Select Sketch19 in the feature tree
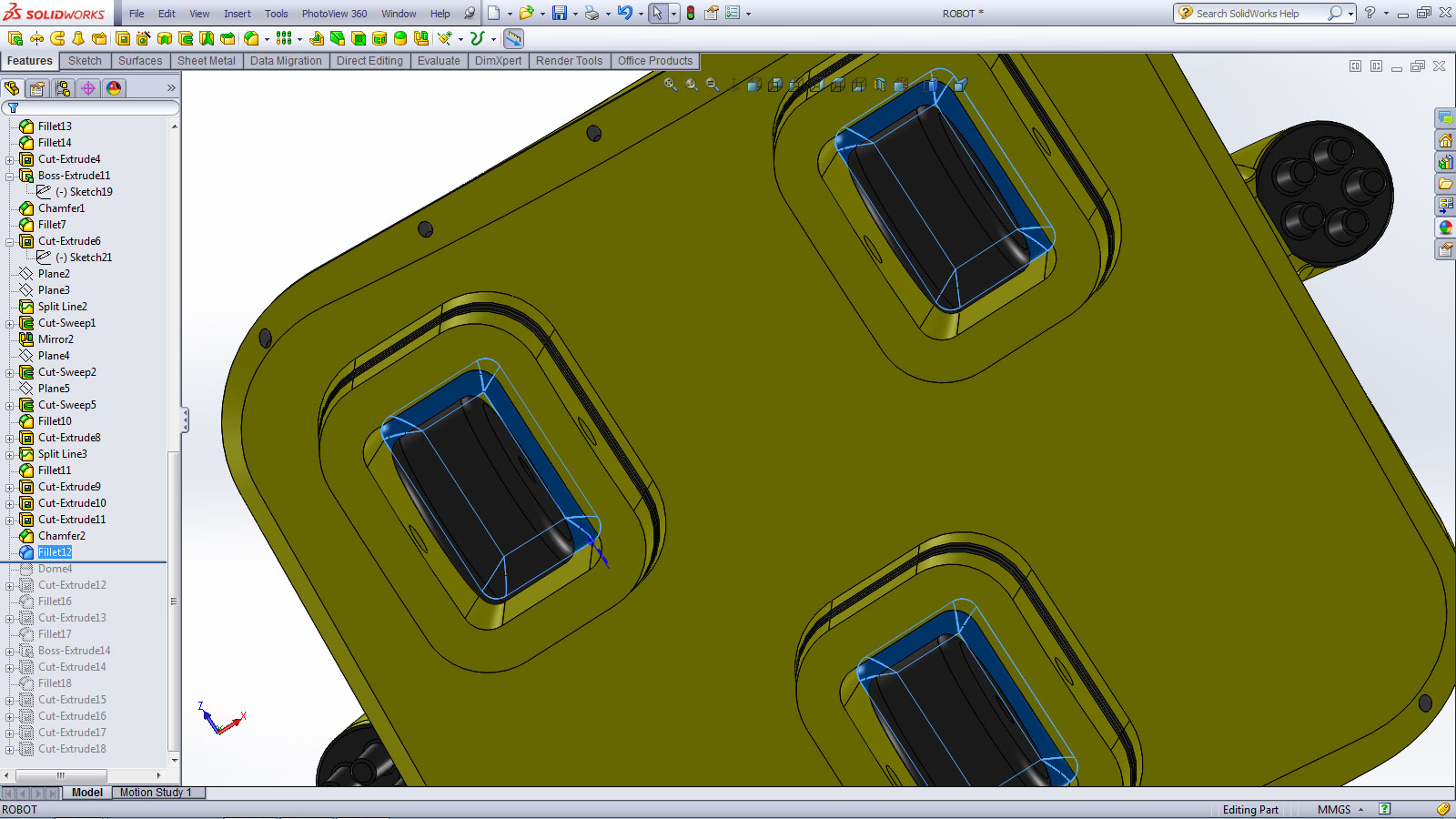 (84, 192)
